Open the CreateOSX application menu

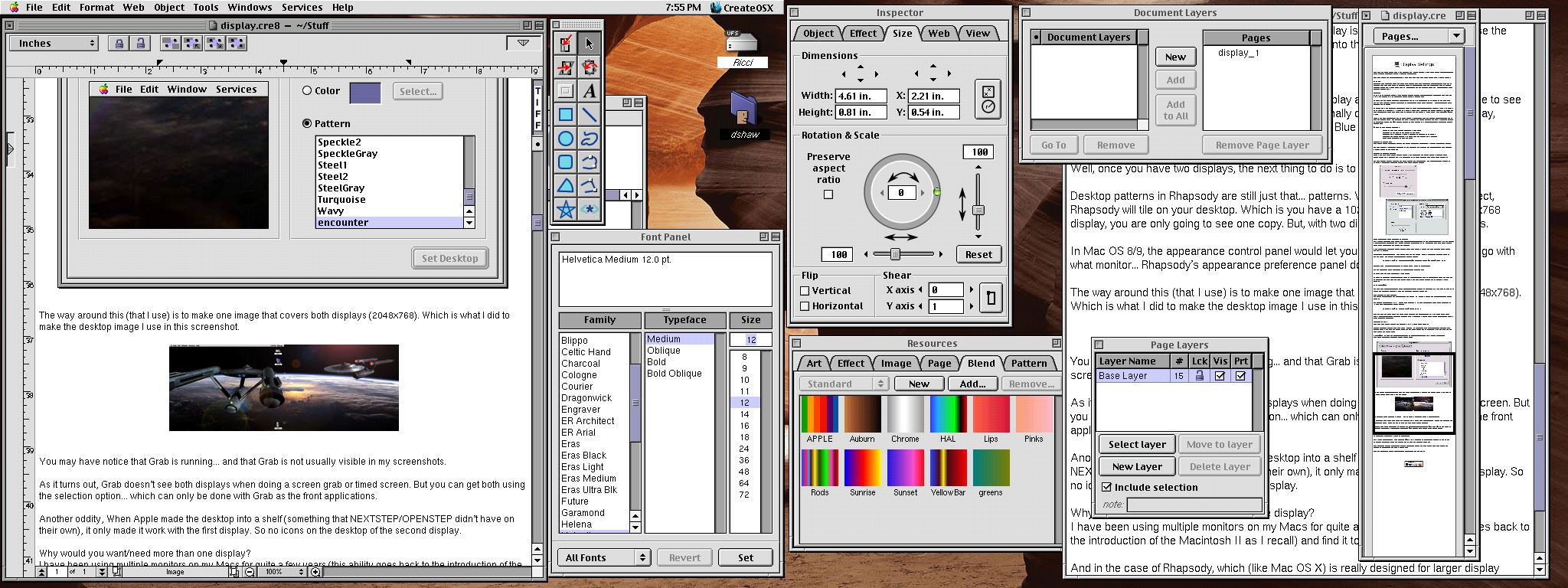tap(742, 7)
